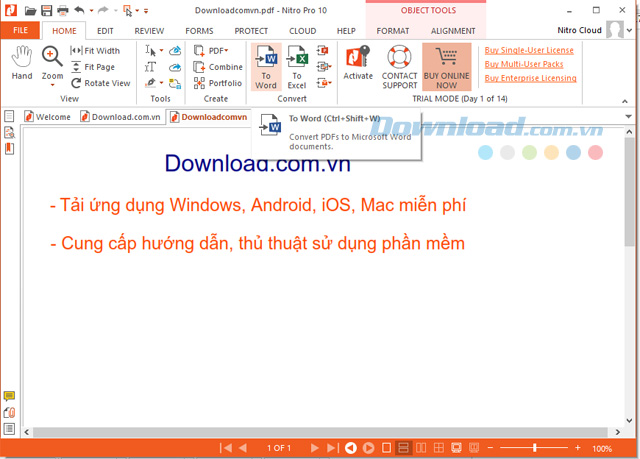Image resolution: width=640 pixels, height=459 pixels.
Task: Open the Select tool dropdown arrow
Action: click(162, 51)
